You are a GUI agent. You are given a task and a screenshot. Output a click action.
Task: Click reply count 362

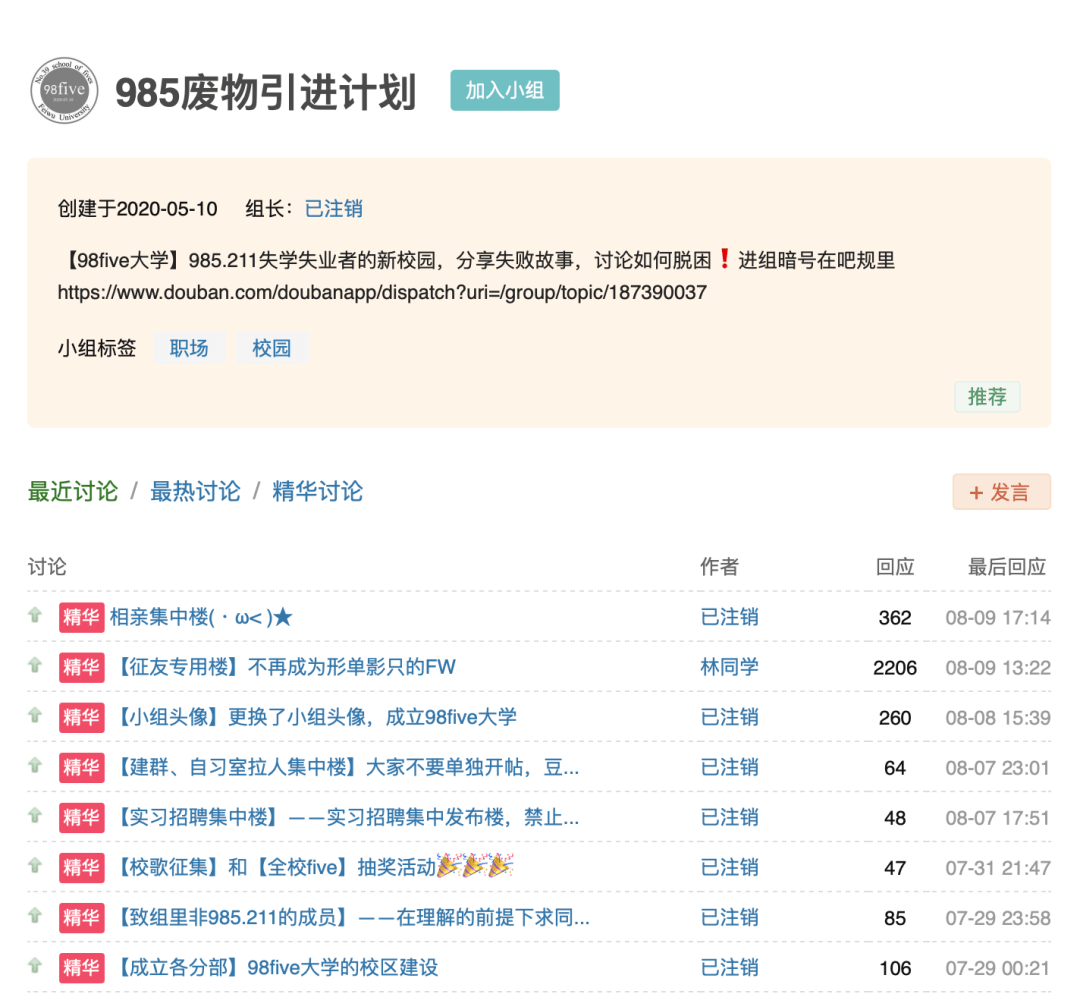pos(895,618)
